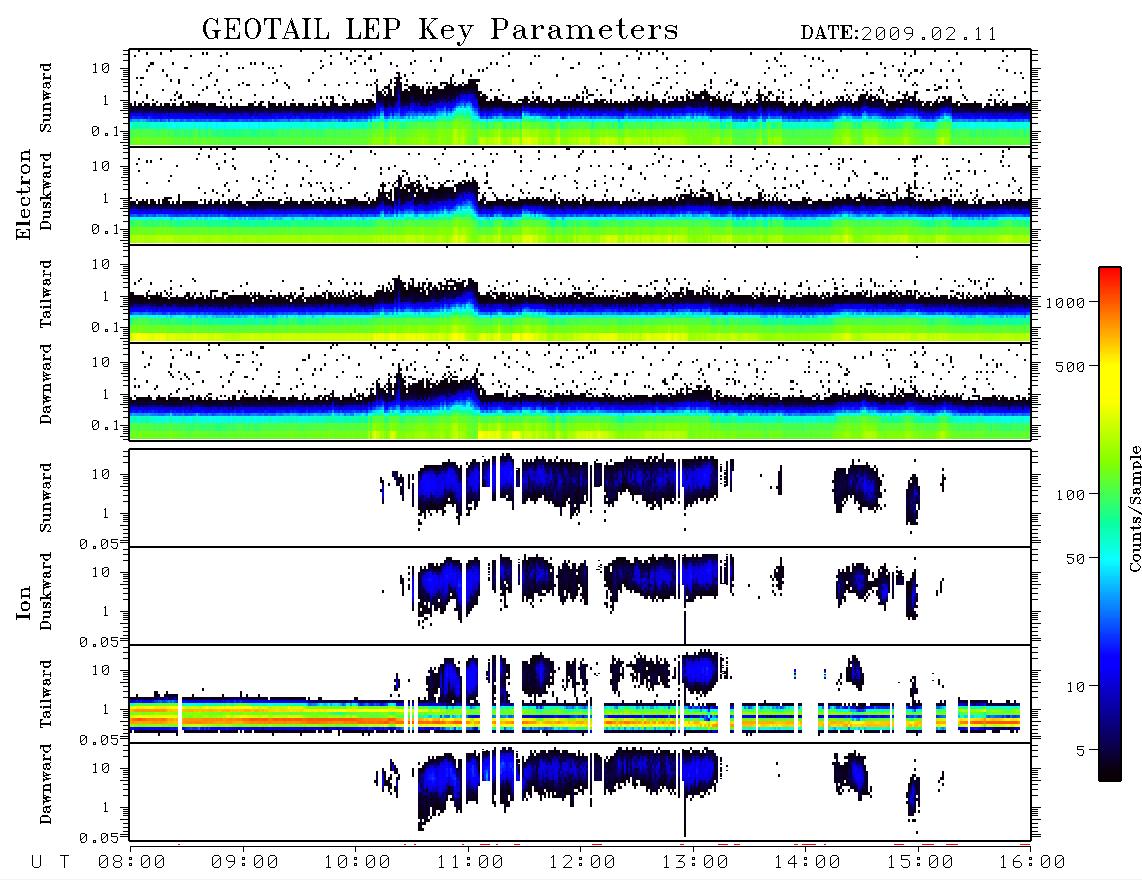Click the Electron "Dawnward" panel label
Screen dimensions: 1142x880
click(46, 384)
